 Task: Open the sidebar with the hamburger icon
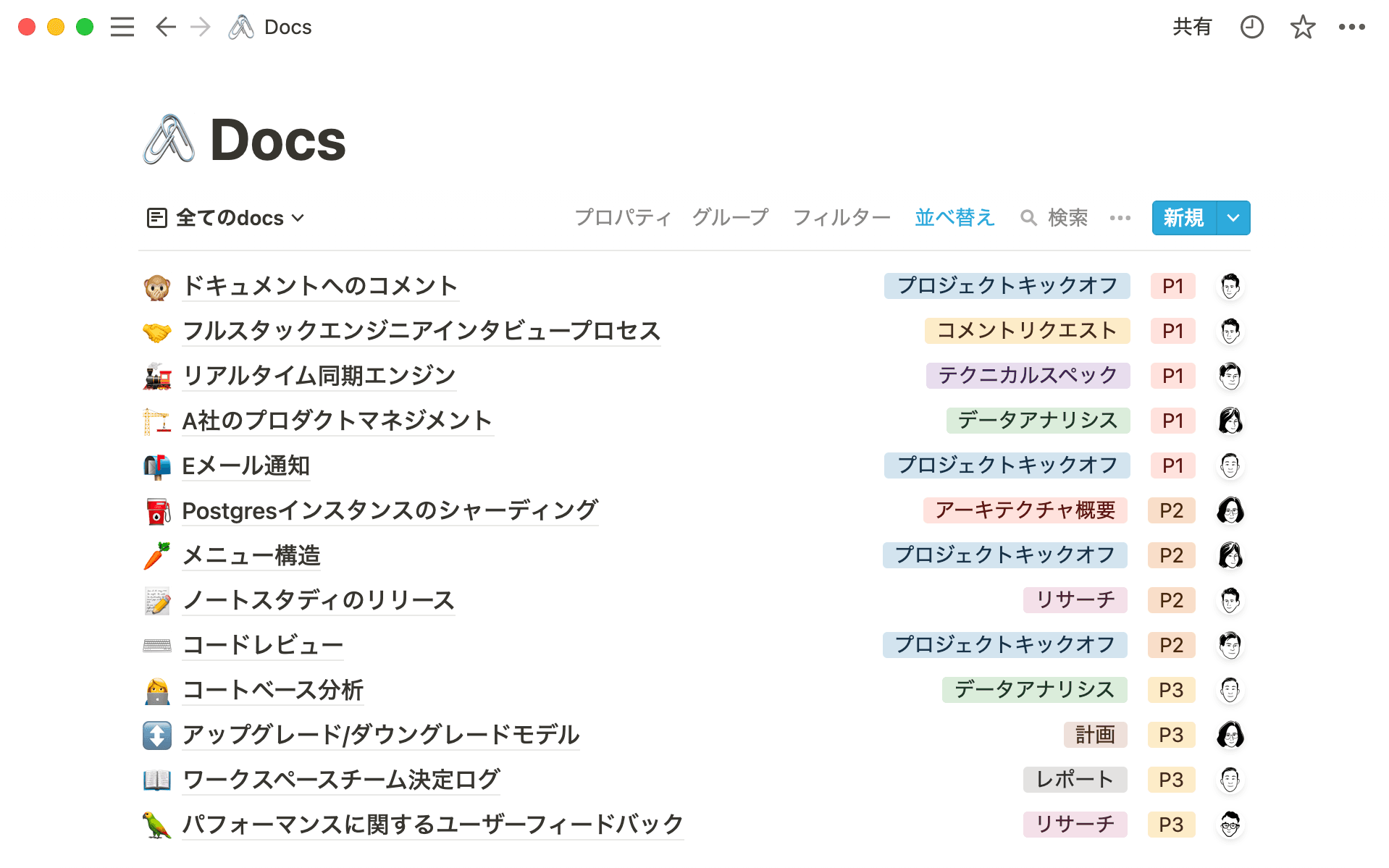pyautogui.click(x=122, y=27)
